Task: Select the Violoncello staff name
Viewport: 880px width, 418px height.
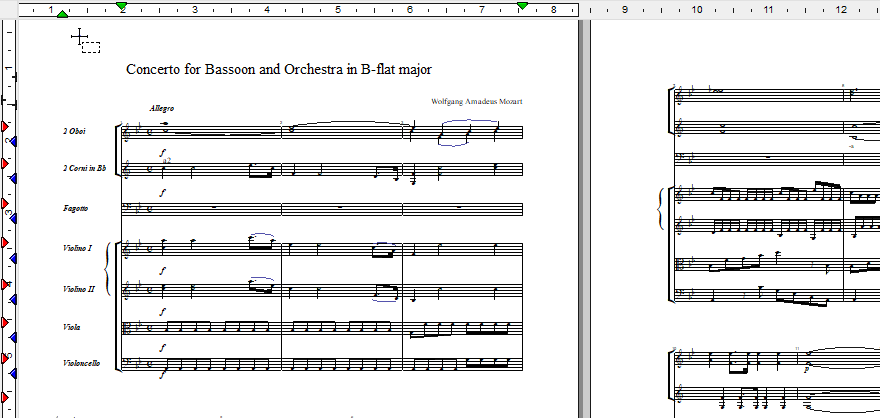Action: click(x=80, y=363)
